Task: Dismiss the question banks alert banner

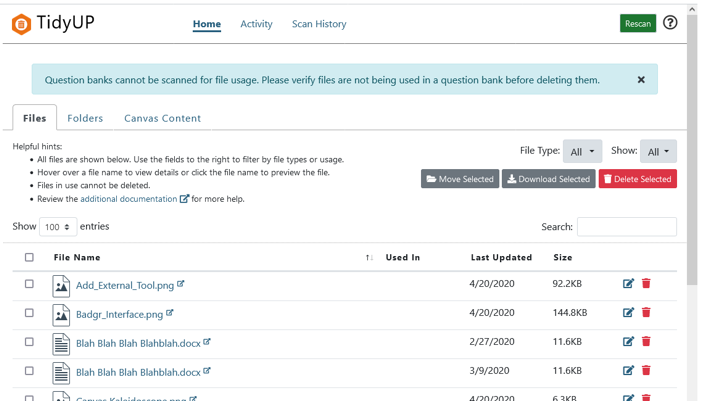Action: pos(641,80)
